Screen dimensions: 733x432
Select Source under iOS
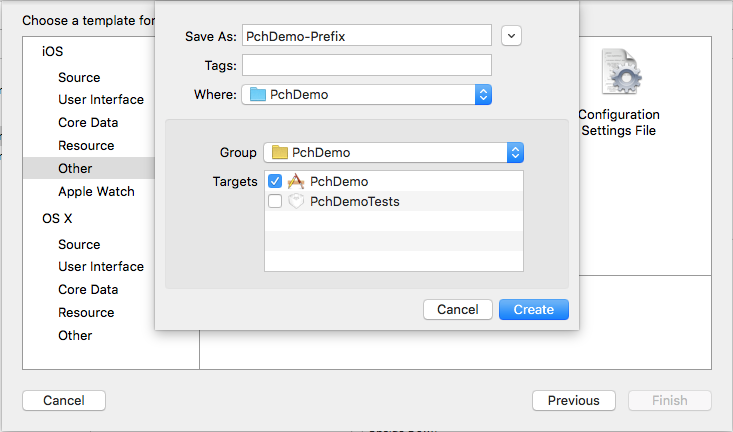(x=79, y=77)
